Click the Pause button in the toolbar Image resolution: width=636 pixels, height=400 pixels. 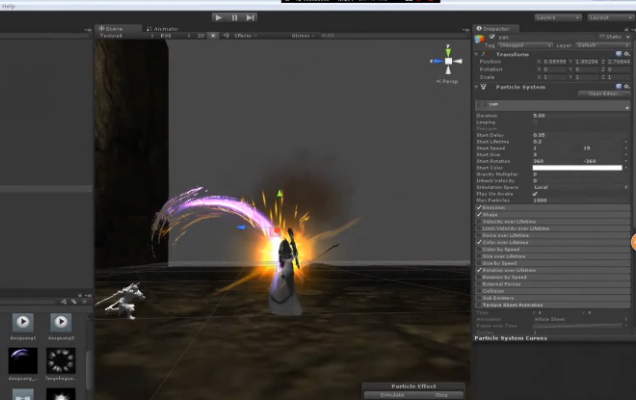235,17
